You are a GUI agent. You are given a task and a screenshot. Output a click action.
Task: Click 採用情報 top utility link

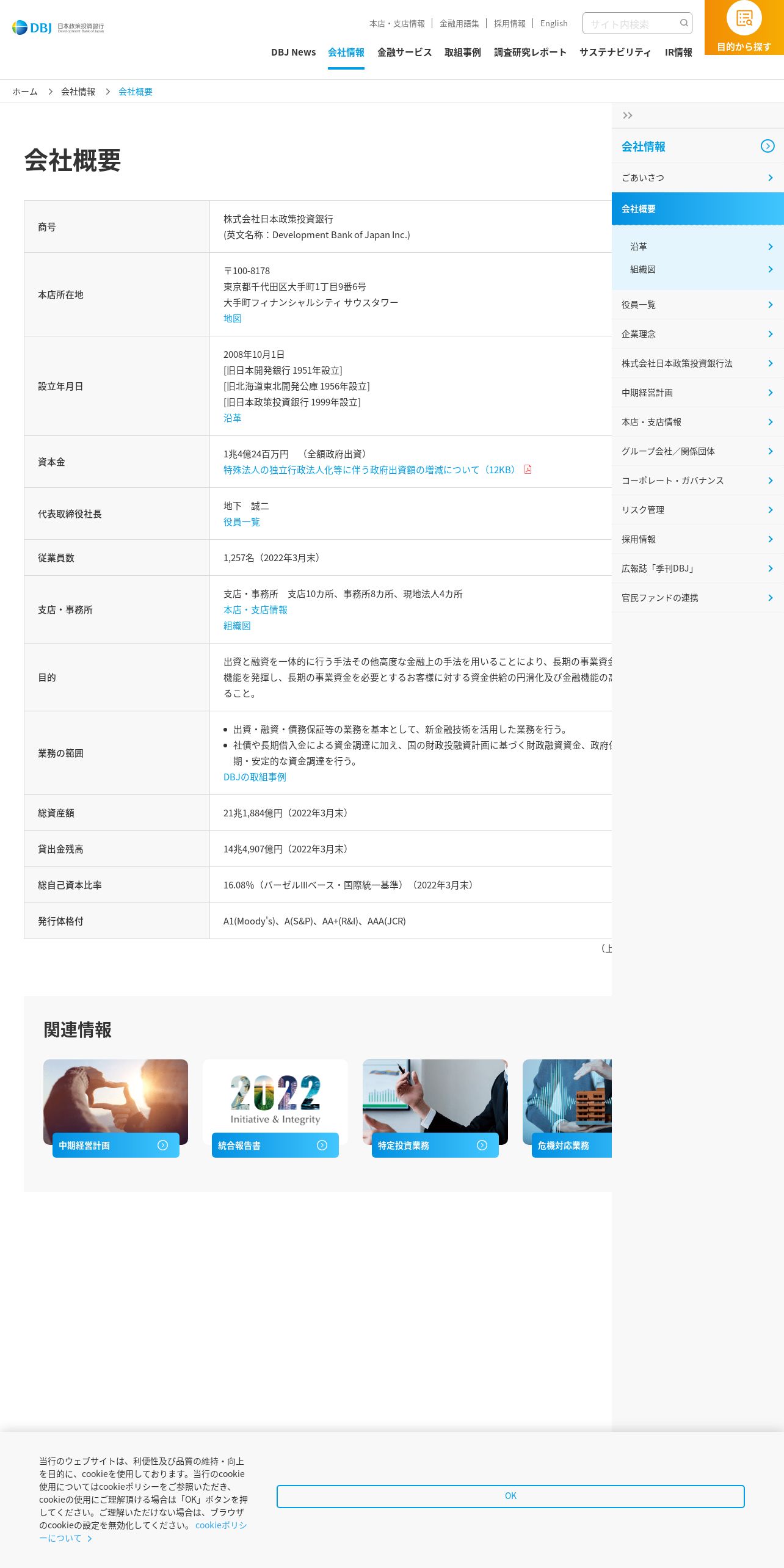[509, 23]
